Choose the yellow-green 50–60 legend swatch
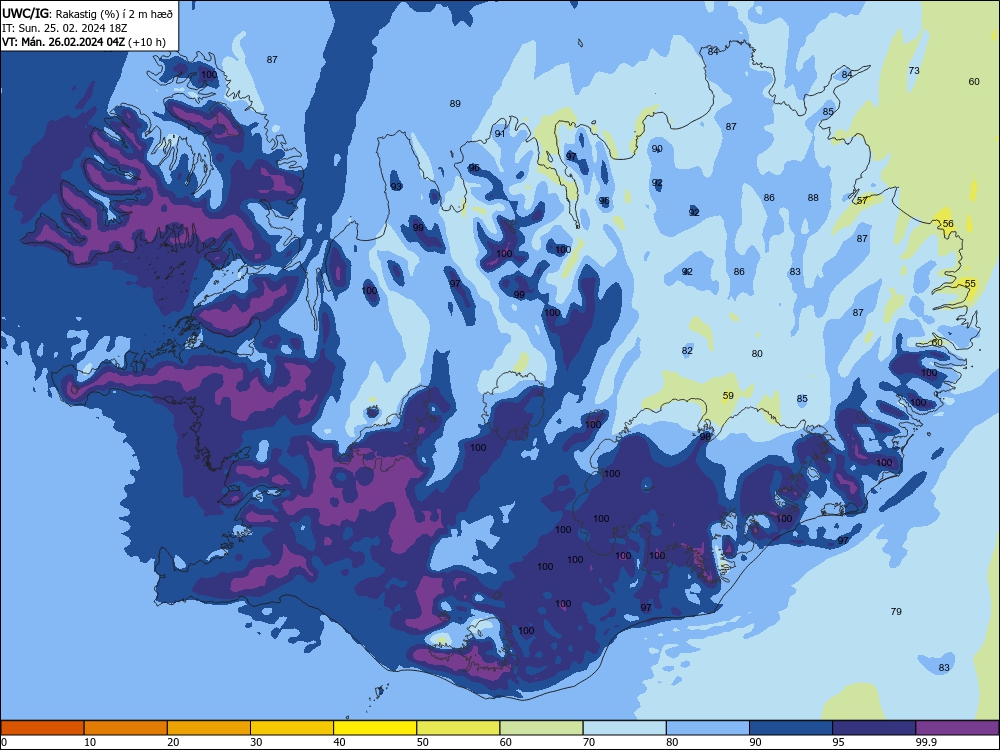This screenshot has height=750, width=1000. [x=458, y=728]
